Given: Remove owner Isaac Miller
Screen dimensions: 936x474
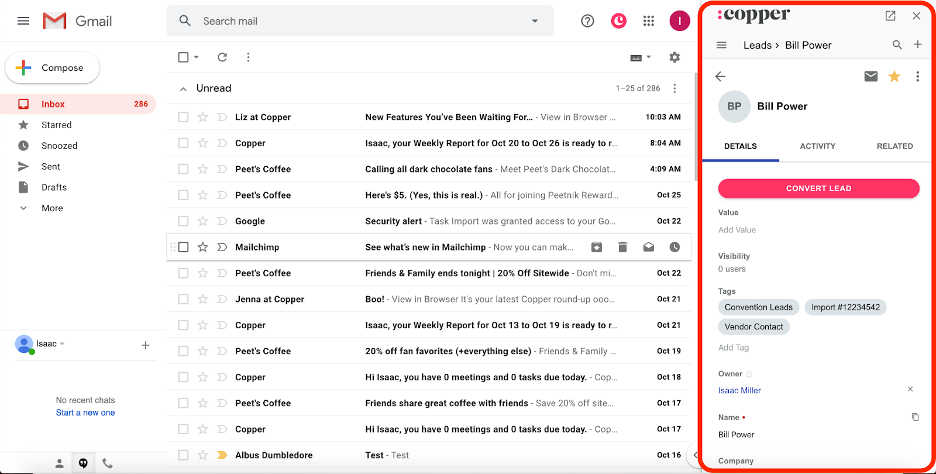Looking at the screenshot, I should [910, 389].
